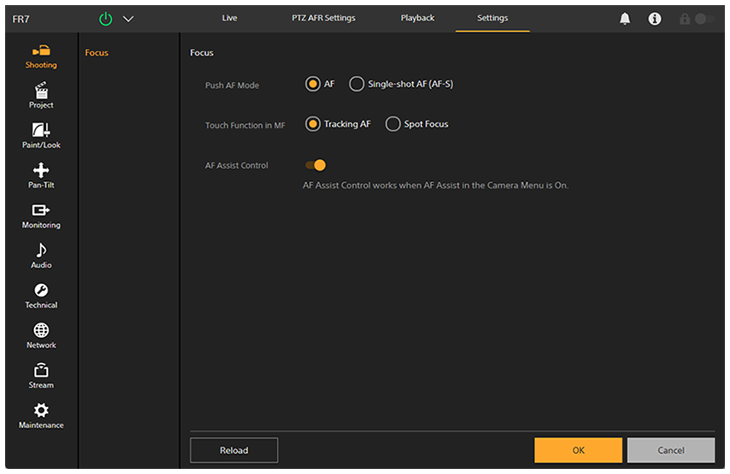
Task: Open the Monitoring section
Action: pyautogui.click(x=41, y=216)
